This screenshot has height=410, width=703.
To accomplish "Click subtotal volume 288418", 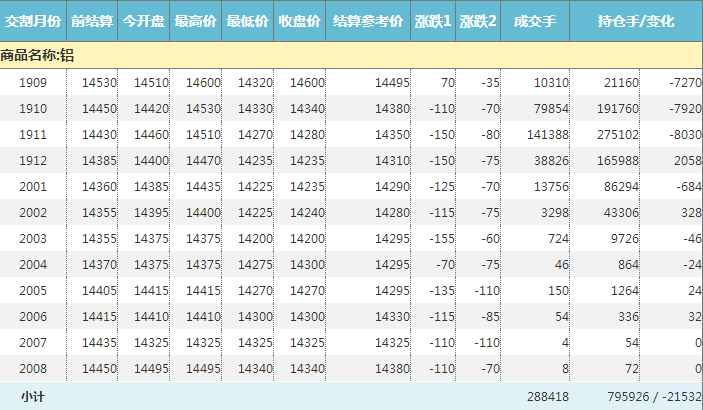I will point(548,397).
